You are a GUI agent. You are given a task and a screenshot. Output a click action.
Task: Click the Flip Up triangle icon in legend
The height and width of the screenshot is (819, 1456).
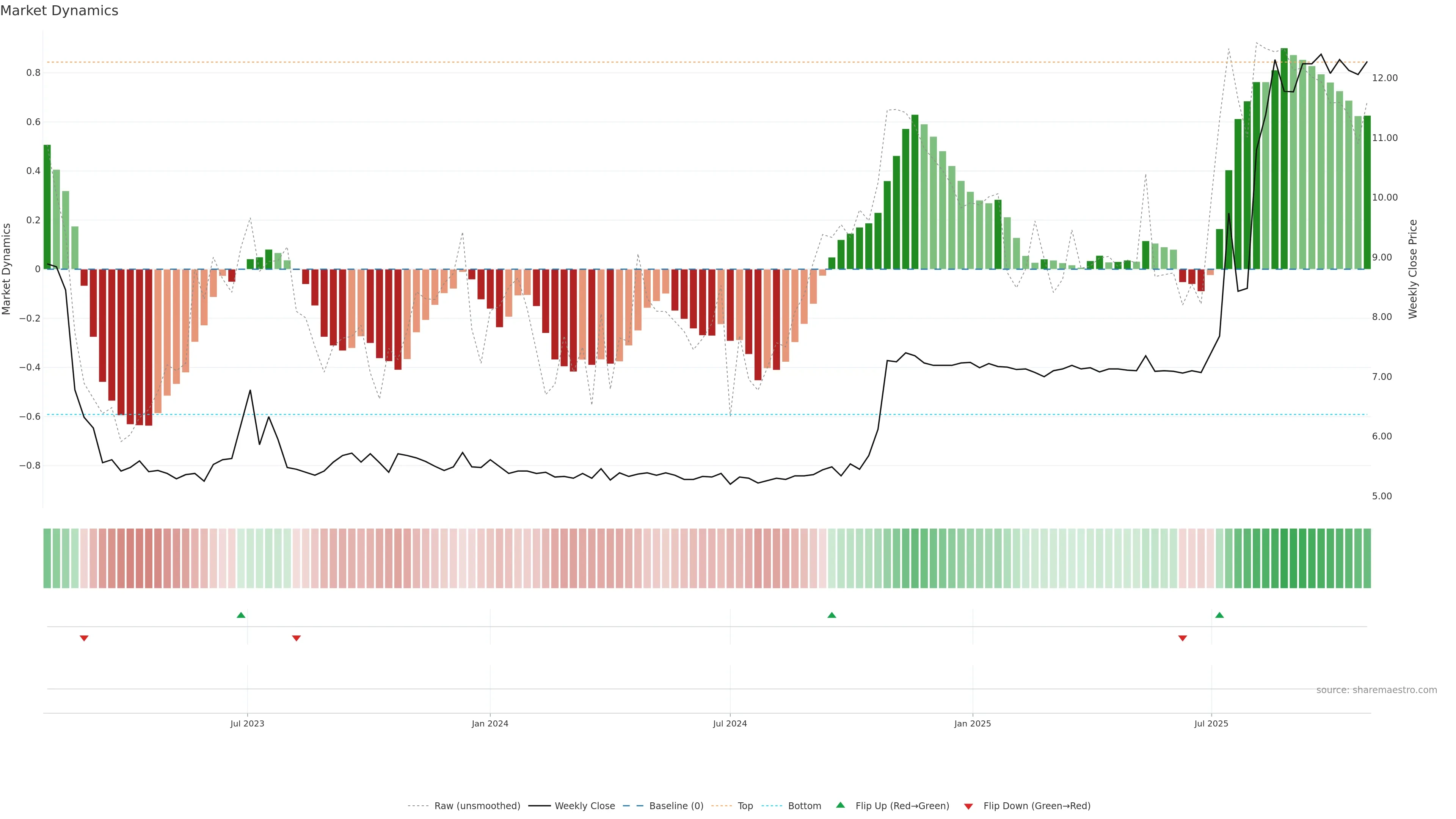point(841,805)
